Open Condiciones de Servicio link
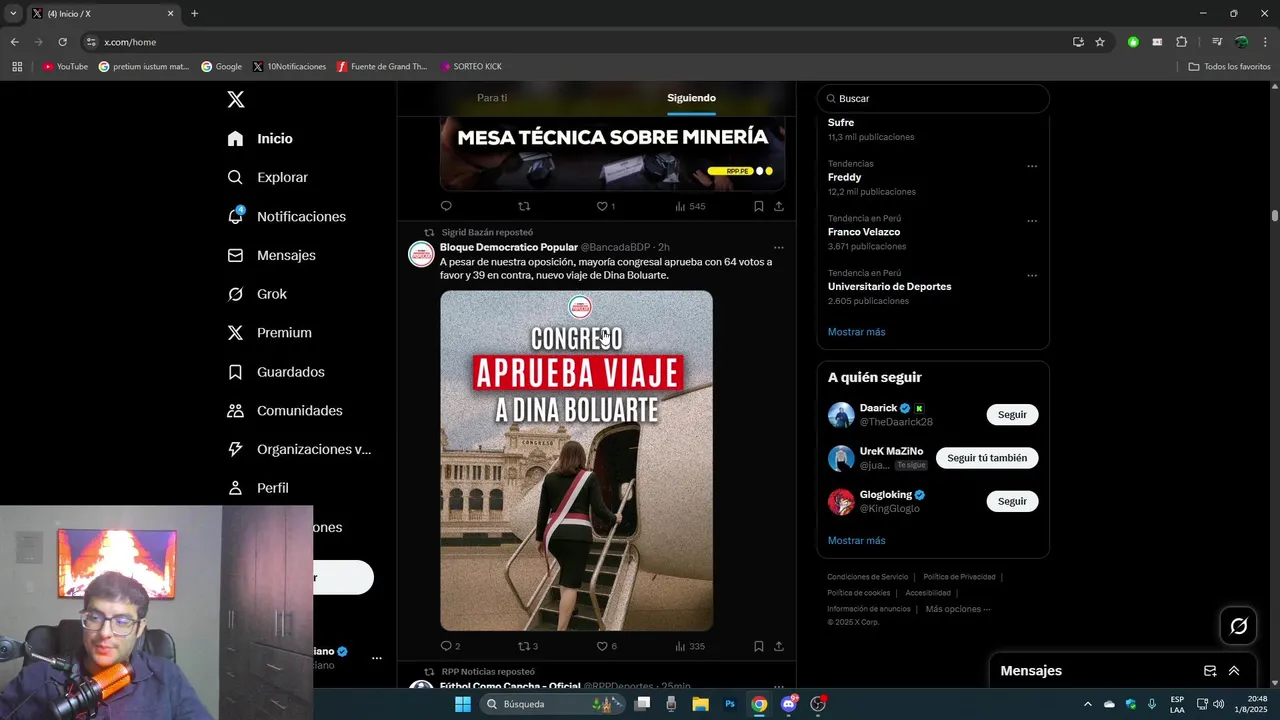This screenshot has height=720, width=1280. pos(867,577)
